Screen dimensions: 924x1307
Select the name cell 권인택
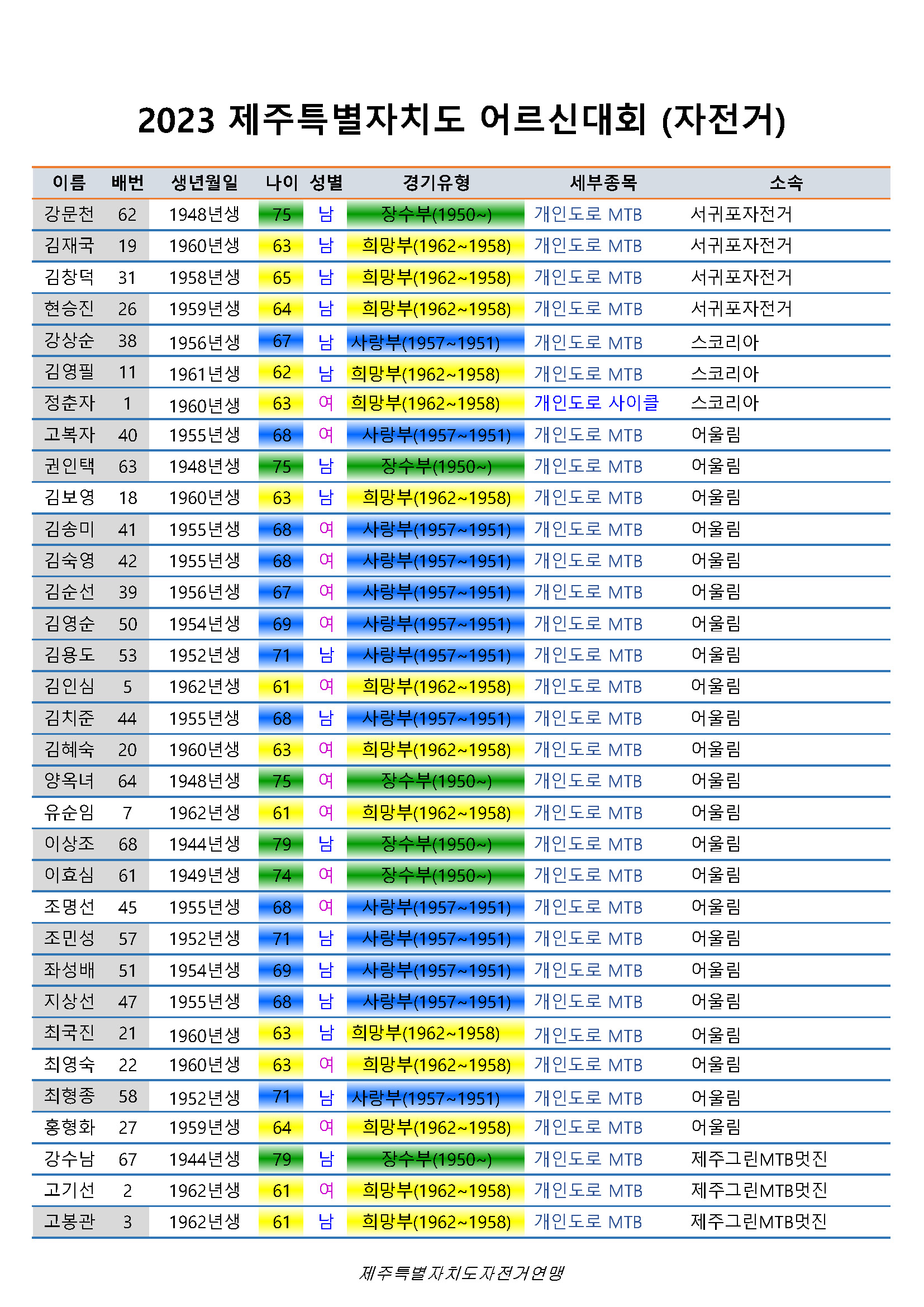(69, 466)
